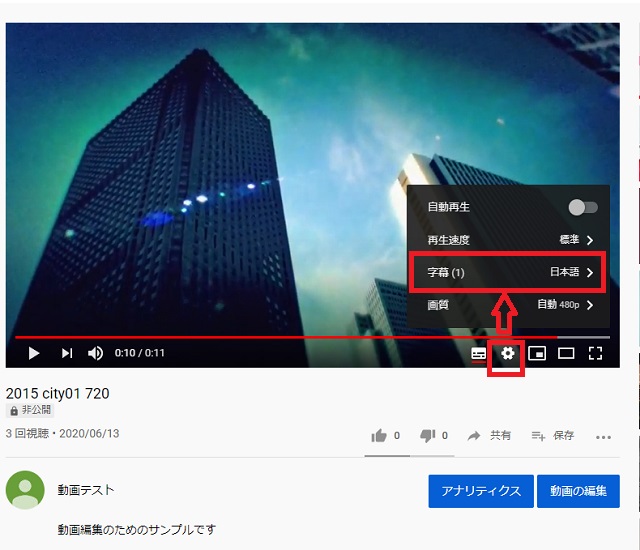Play the video
The height and width of the screenshot is (550, 640).
34,353
